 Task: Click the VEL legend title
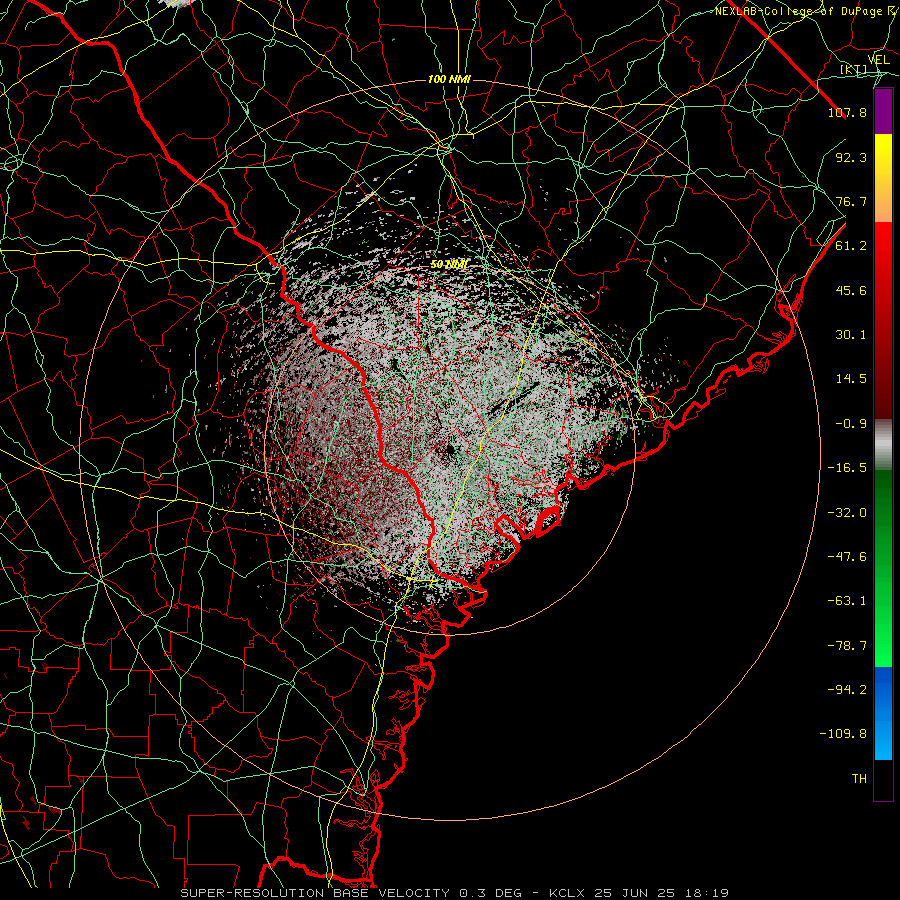tap(878, 60)
